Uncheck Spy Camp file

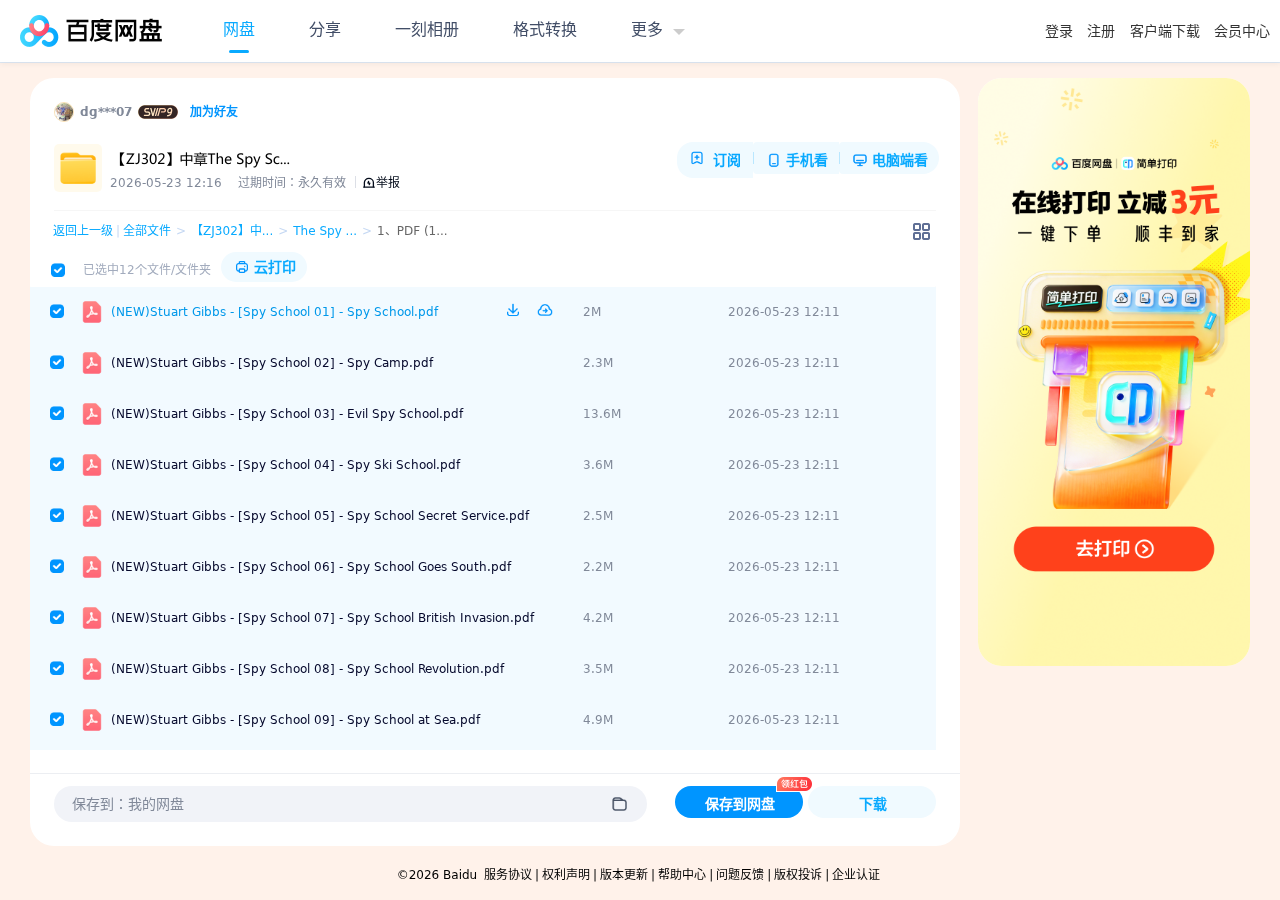tap(57, 362)
